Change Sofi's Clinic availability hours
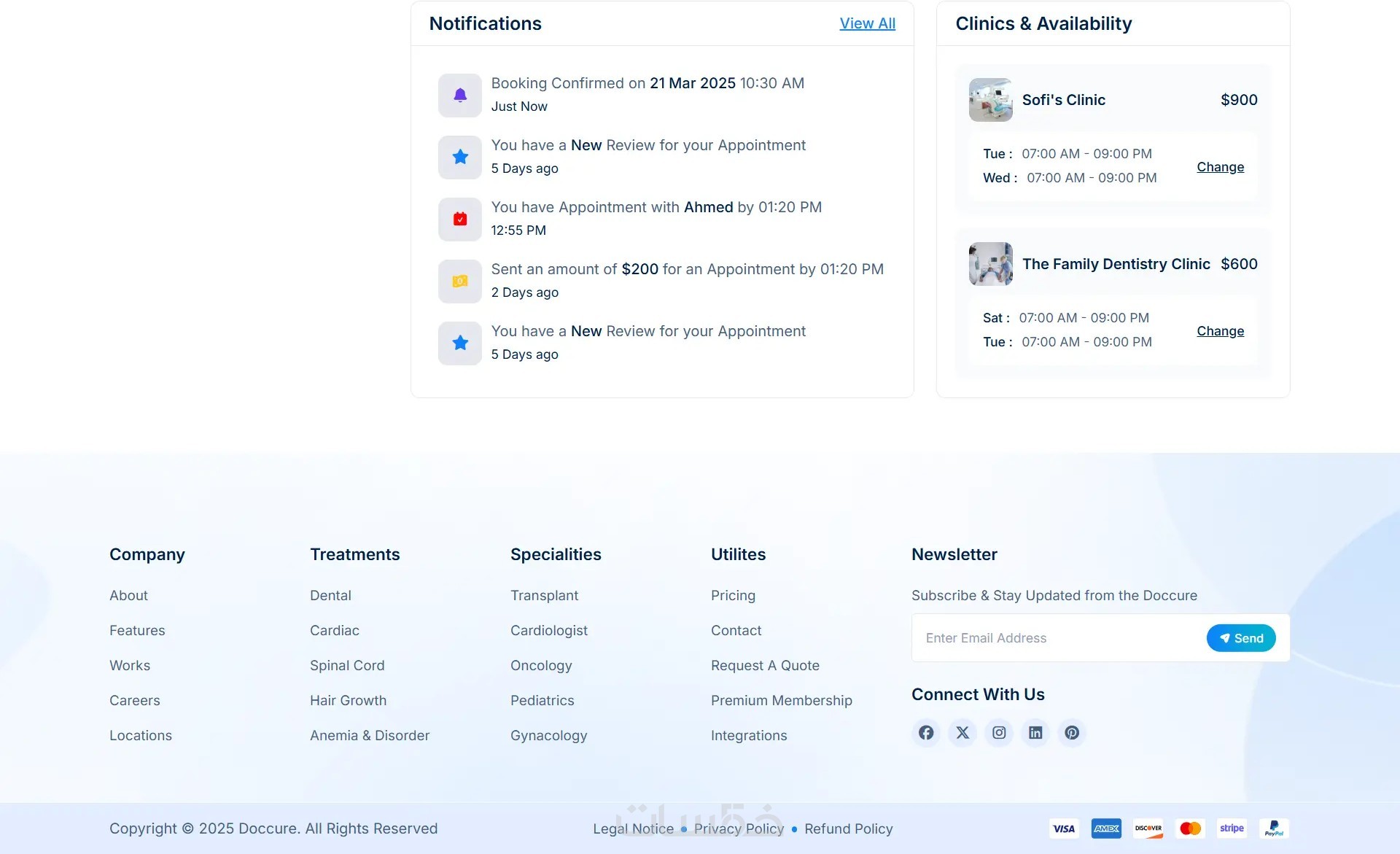This screenshot has width=1400, height=854. 1220,167
